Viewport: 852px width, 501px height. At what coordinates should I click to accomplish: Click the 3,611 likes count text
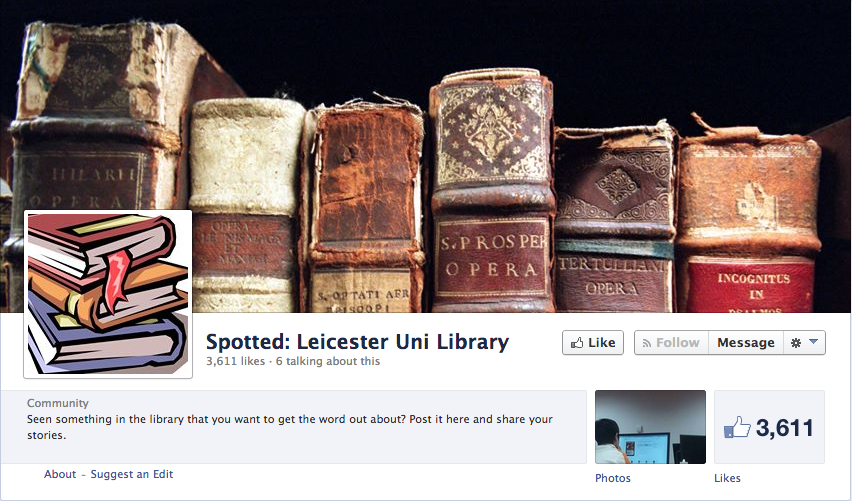point(235,361)
